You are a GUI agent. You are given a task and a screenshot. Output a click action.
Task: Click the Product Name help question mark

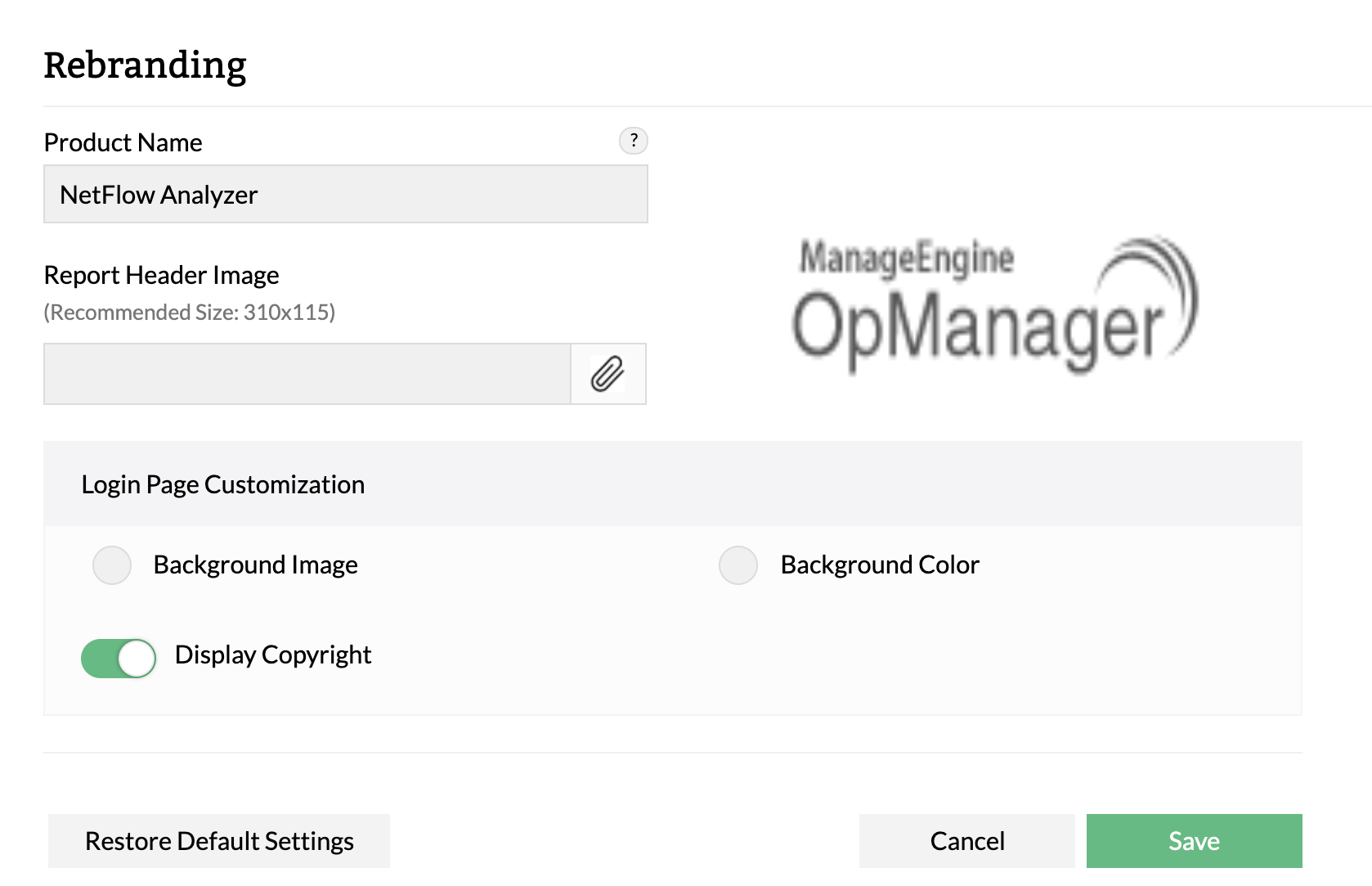coord(634,141)
